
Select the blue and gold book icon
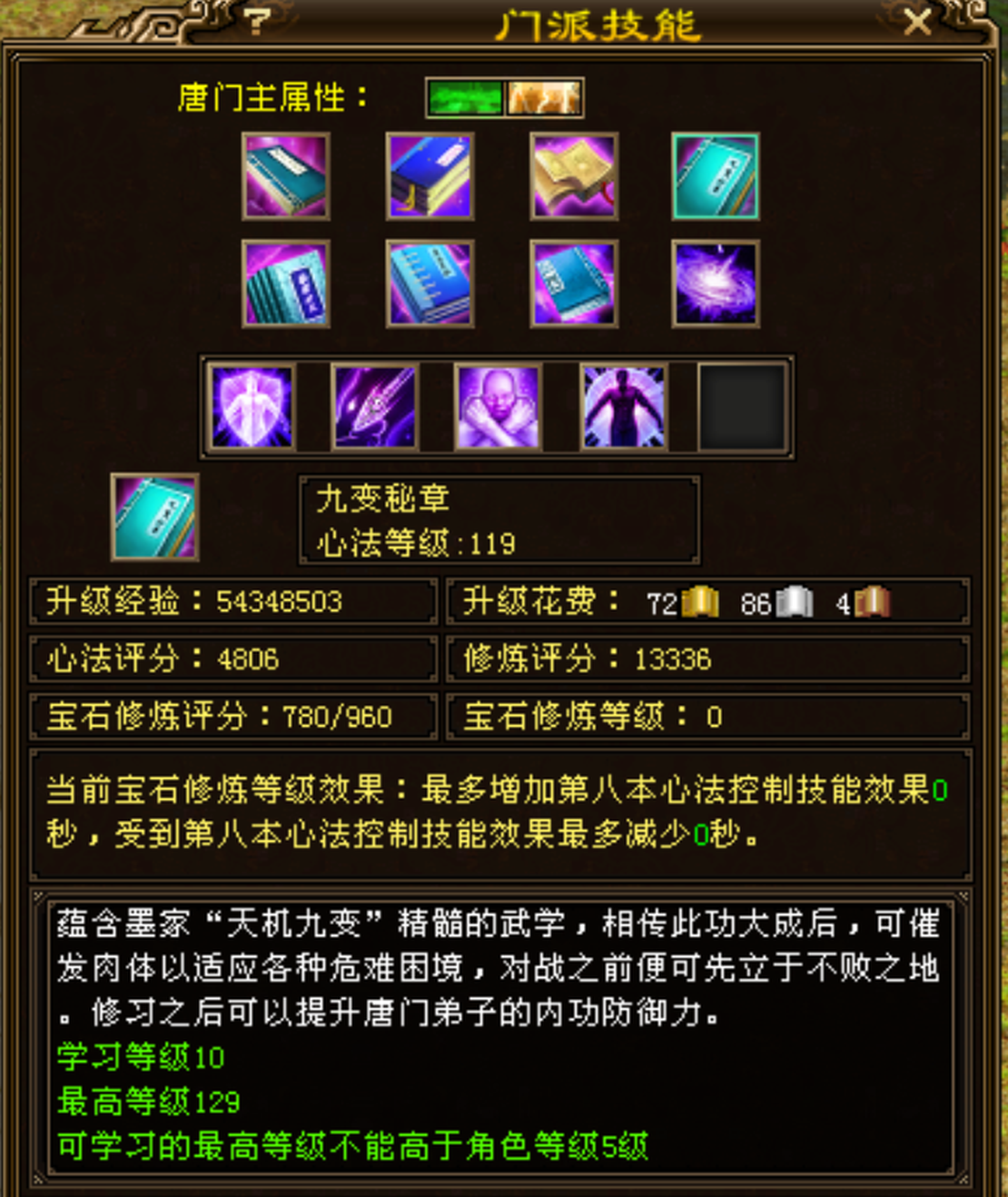coord(430,176)
